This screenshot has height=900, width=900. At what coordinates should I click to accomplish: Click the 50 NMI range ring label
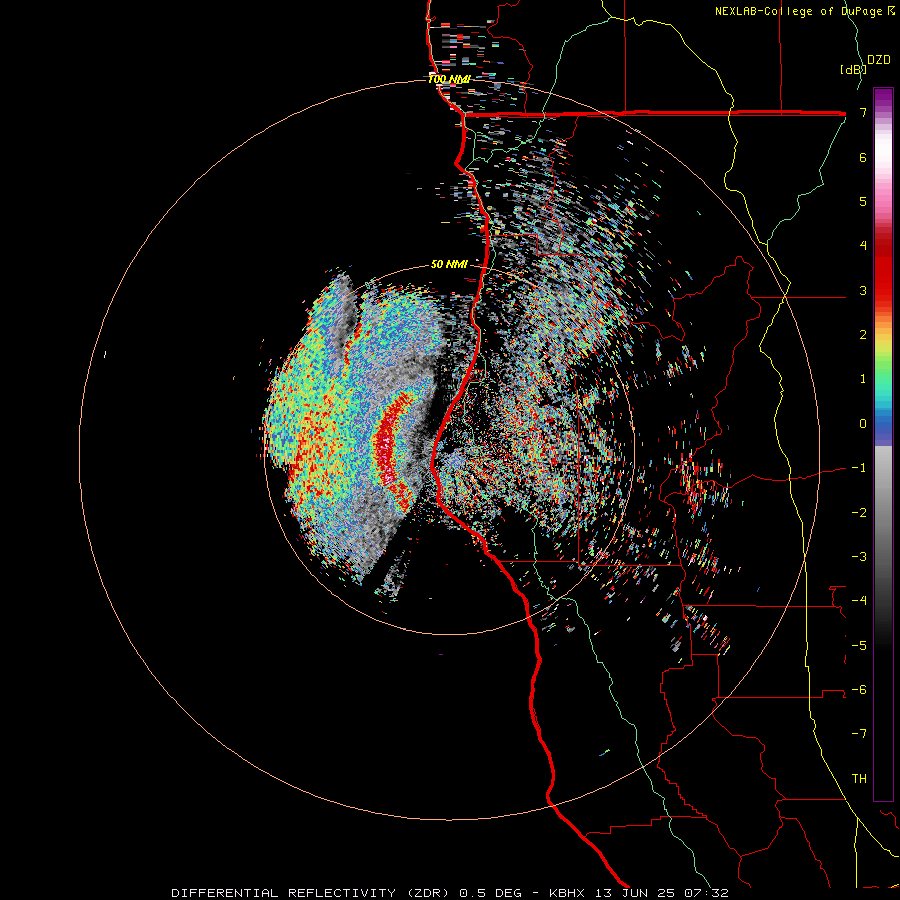449,264
